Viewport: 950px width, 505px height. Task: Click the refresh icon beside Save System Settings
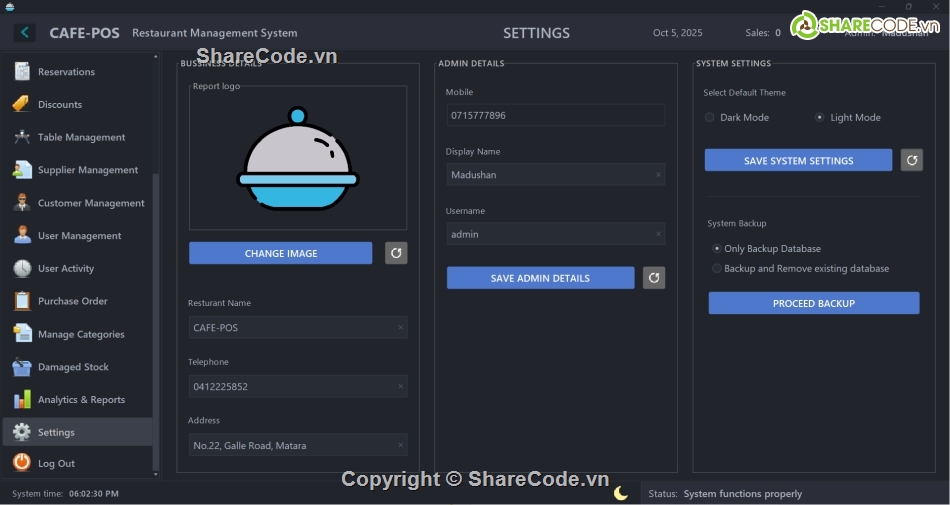[911, 160]
